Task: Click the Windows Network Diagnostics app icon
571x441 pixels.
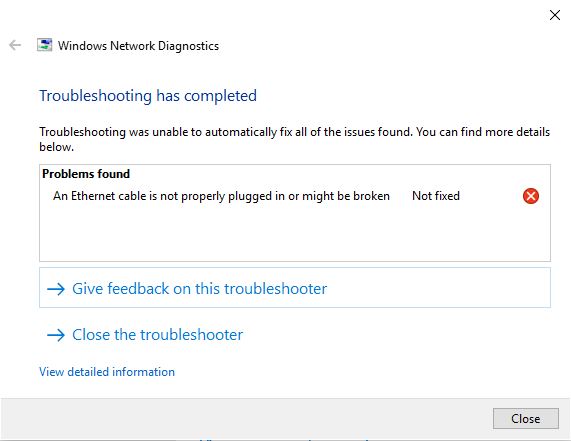Action: [44, 45]
